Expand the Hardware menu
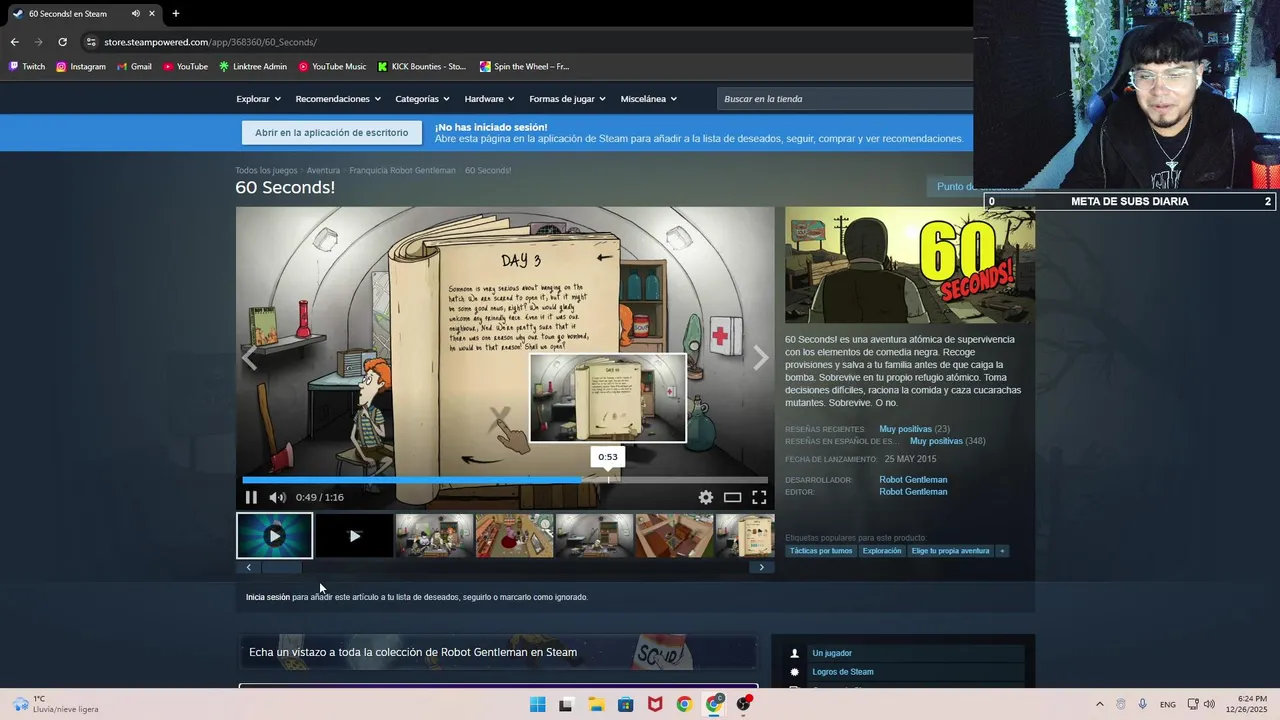The height and width of the screenshot is (720, 1280). tap(489, 99)
